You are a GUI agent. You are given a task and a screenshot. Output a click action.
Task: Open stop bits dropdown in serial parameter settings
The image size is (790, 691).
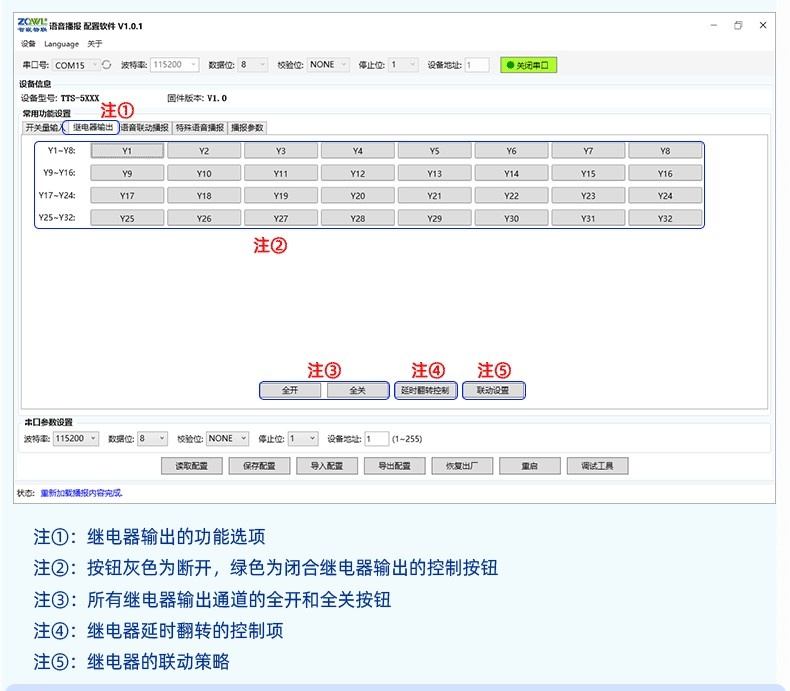[303, 439]
